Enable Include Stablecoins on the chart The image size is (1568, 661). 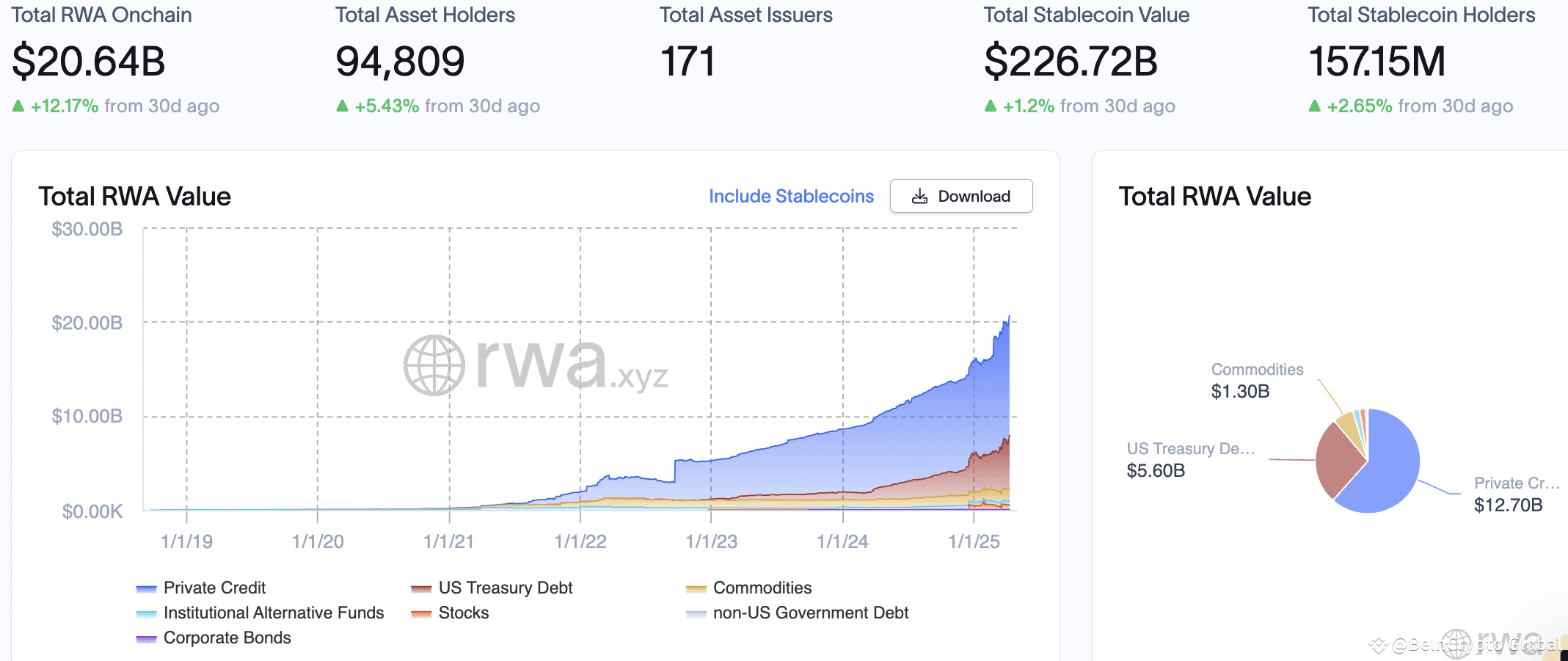click(791, 196)
